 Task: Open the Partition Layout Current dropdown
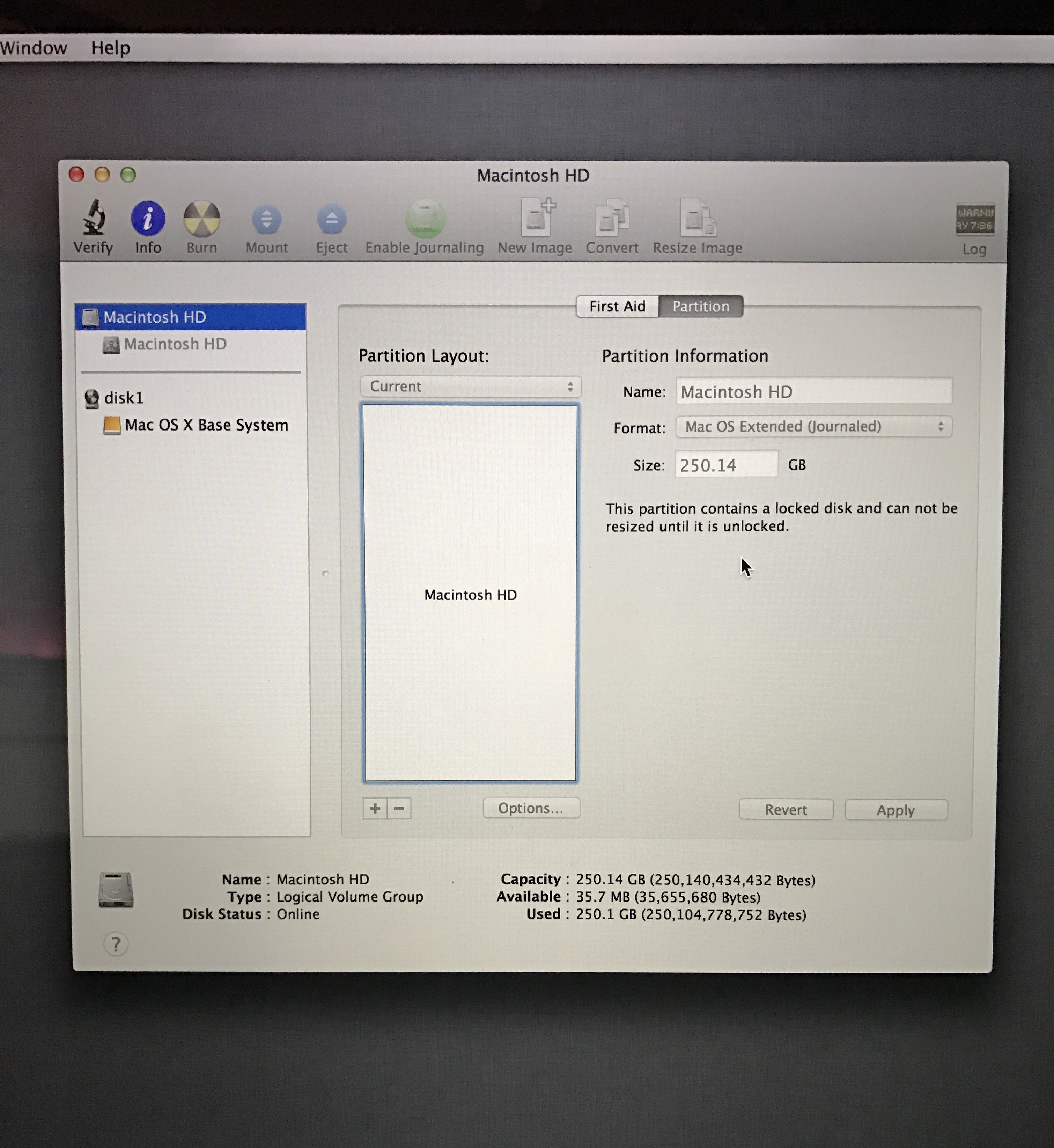[x=471, y=387]
